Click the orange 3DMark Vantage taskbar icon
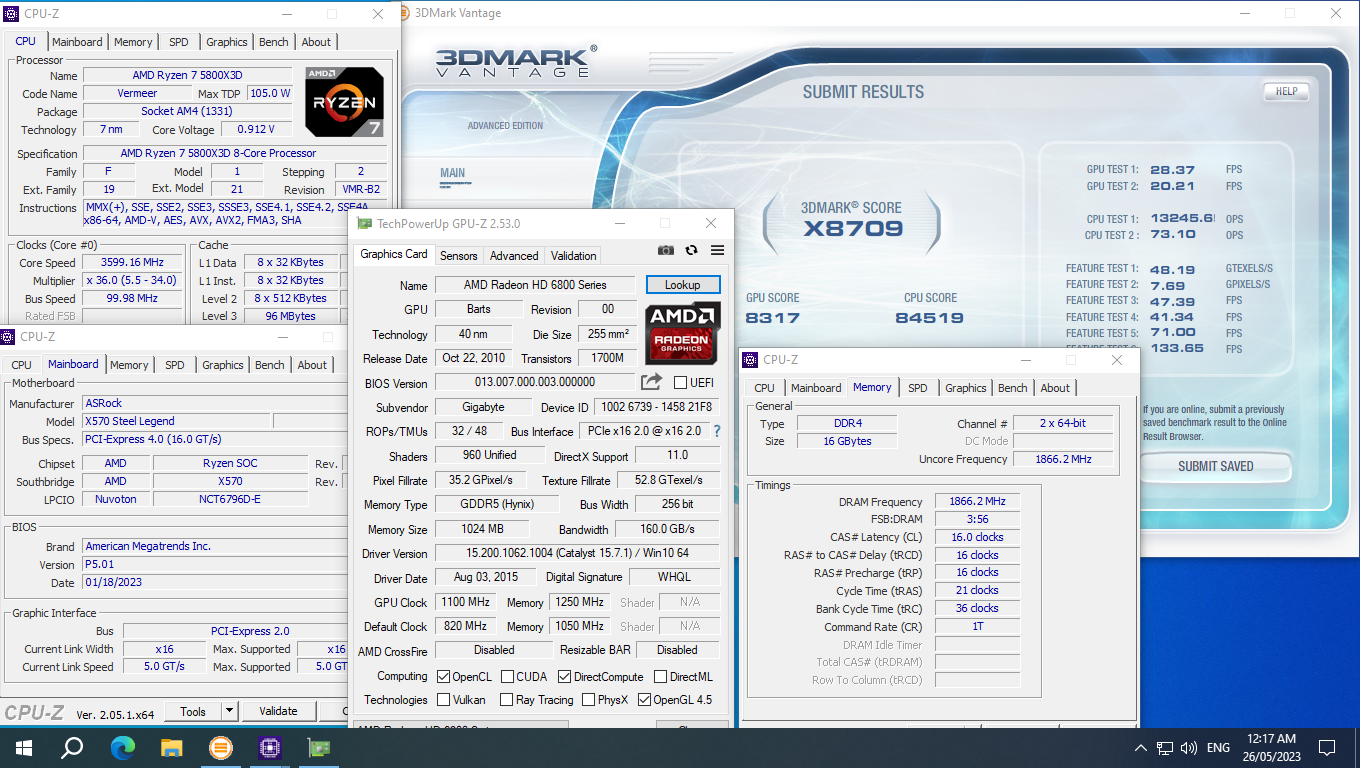1360x768 pixels. coord(220,747)
